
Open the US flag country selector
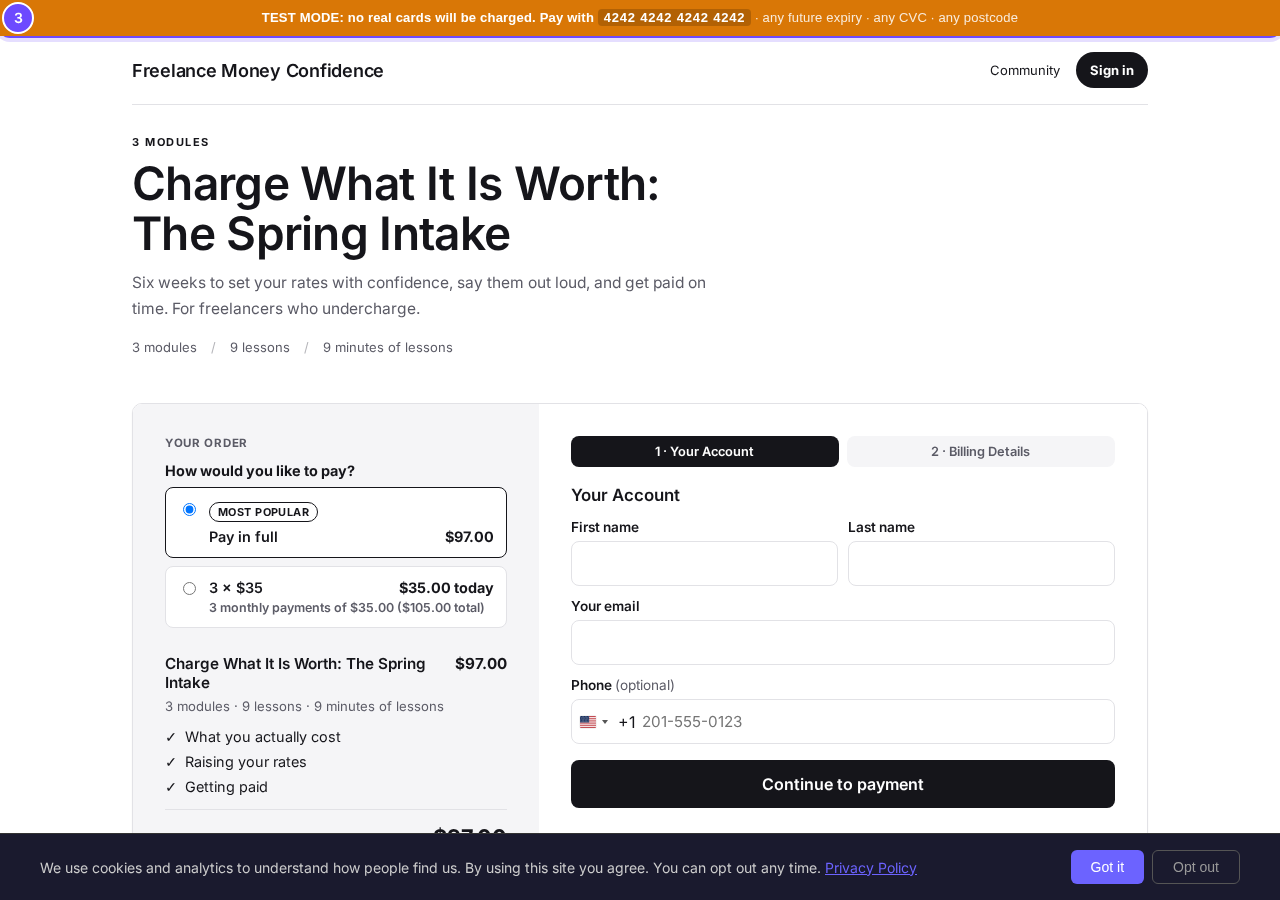[594, 722]
